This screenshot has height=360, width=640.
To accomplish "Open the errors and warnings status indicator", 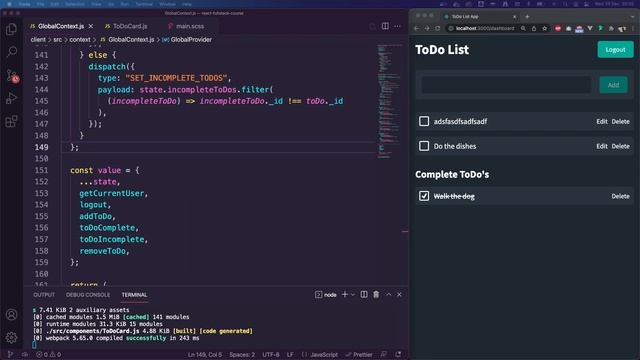I will (x=49, y=355).
